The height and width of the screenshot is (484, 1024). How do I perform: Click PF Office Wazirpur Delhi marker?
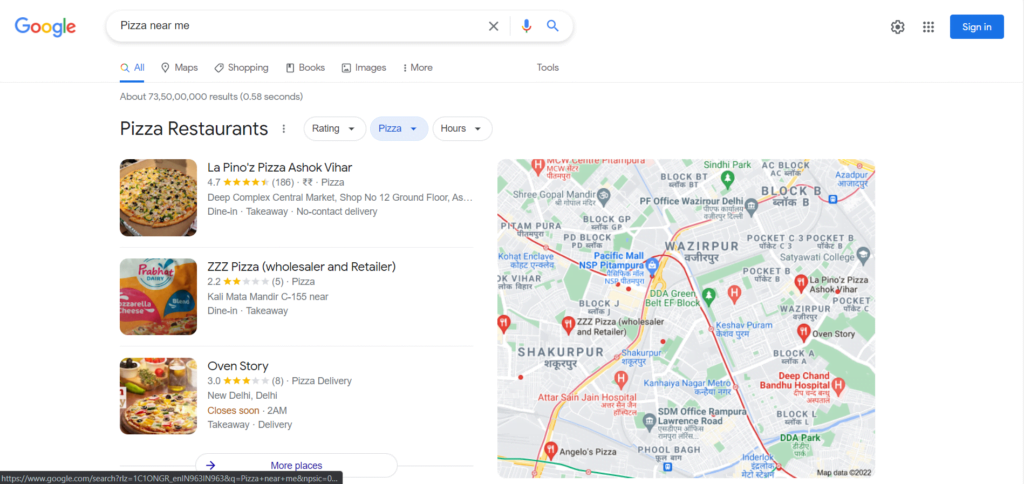751,207
